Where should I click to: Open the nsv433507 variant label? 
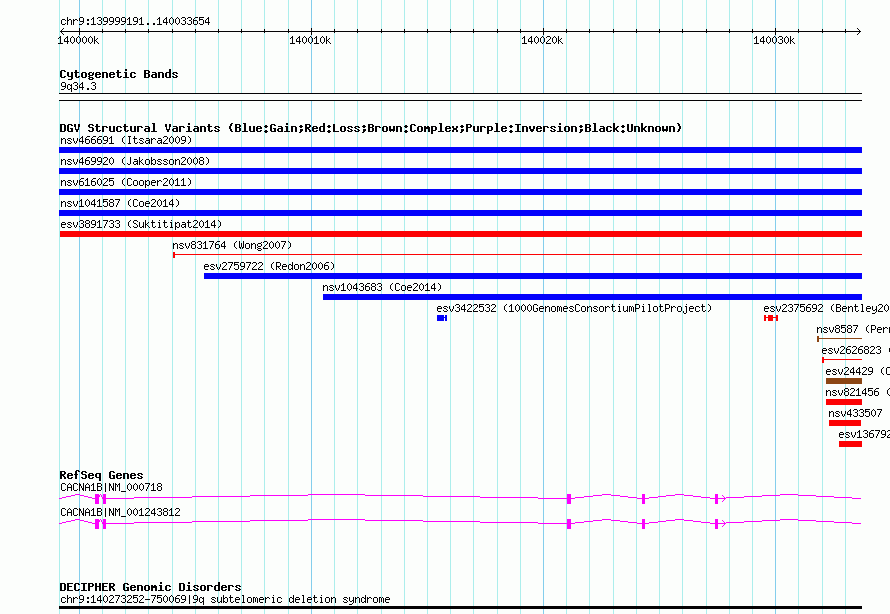pos(855,413)
